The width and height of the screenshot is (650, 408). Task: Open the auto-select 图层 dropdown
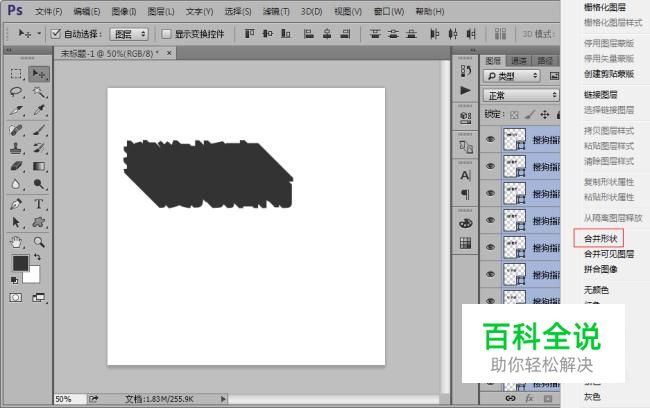coord(129,34)
